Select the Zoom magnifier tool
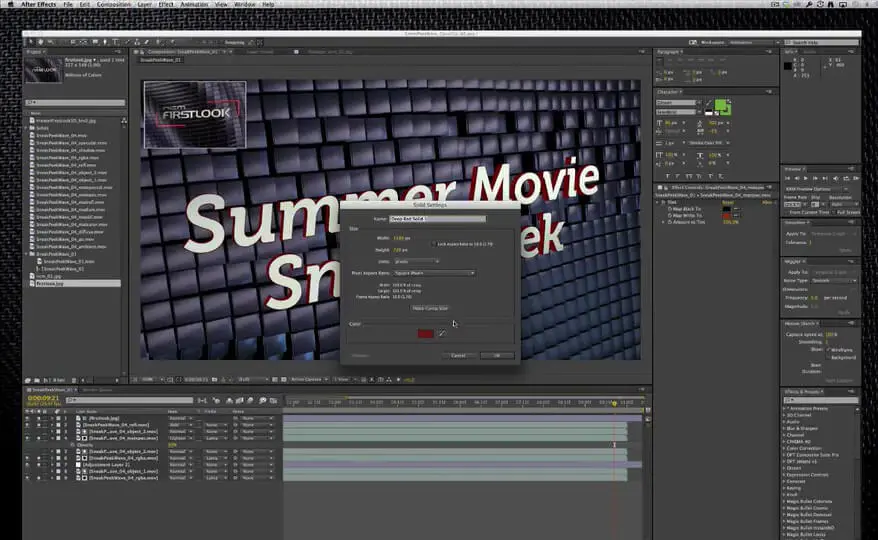This screenshot has width=878, height=540. tap(50, 42)
